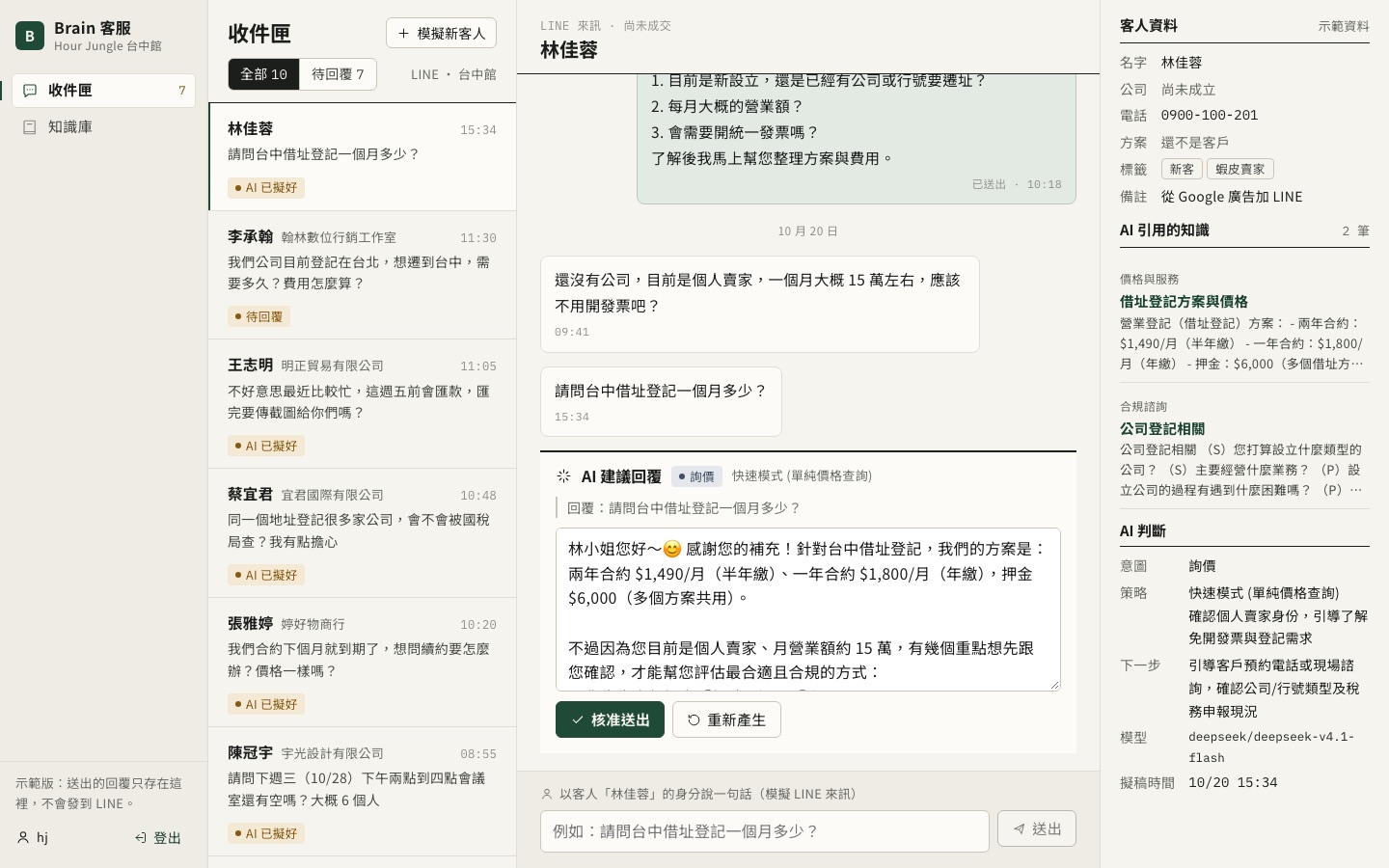The width and height of the screenshot is (1389, 868).
Task: Switch to the 待回覆 7 tab
Action: [x=338, y=74]
